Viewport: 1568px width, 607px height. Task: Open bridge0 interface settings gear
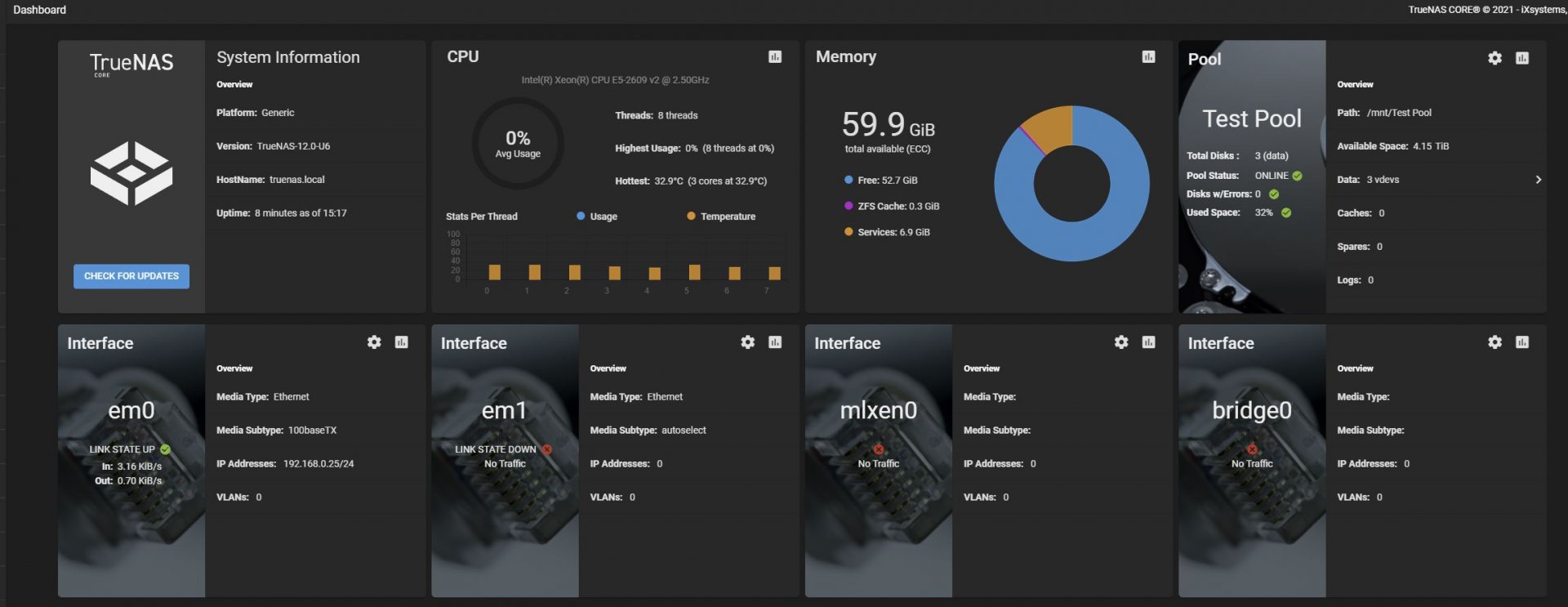1494,342
